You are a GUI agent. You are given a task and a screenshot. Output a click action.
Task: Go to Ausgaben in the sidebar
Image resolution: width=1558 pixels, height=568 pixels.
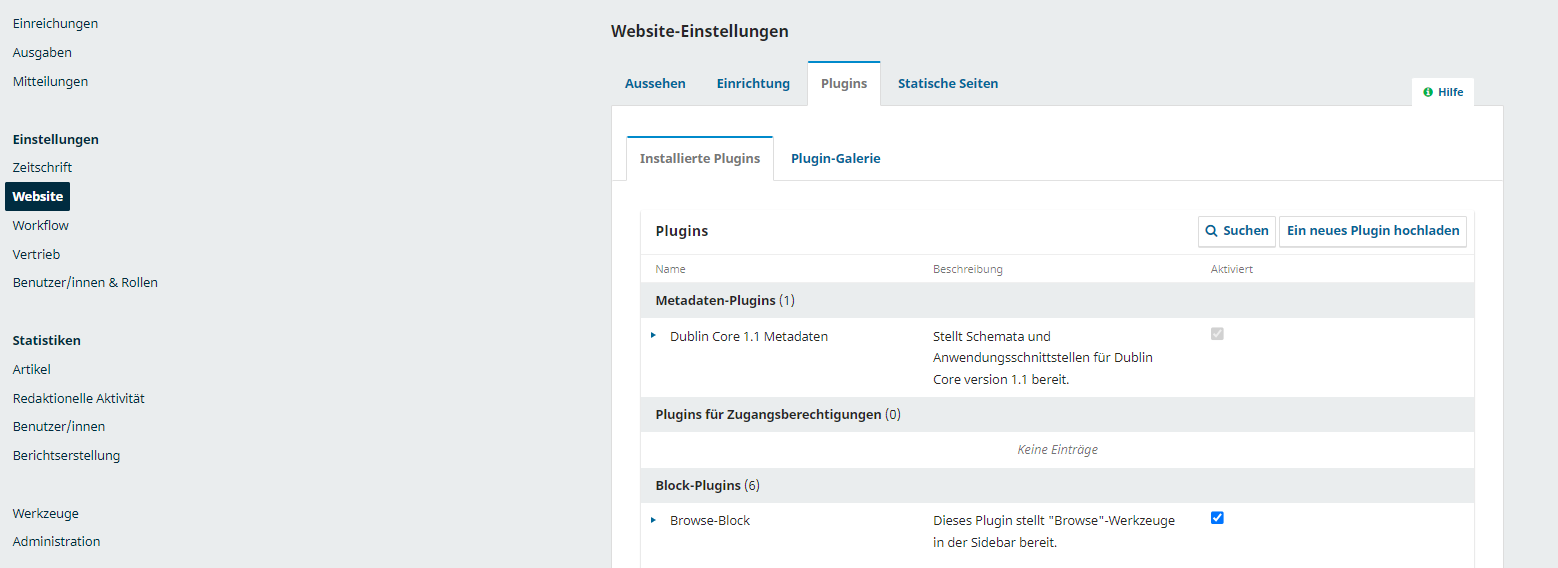42,52
